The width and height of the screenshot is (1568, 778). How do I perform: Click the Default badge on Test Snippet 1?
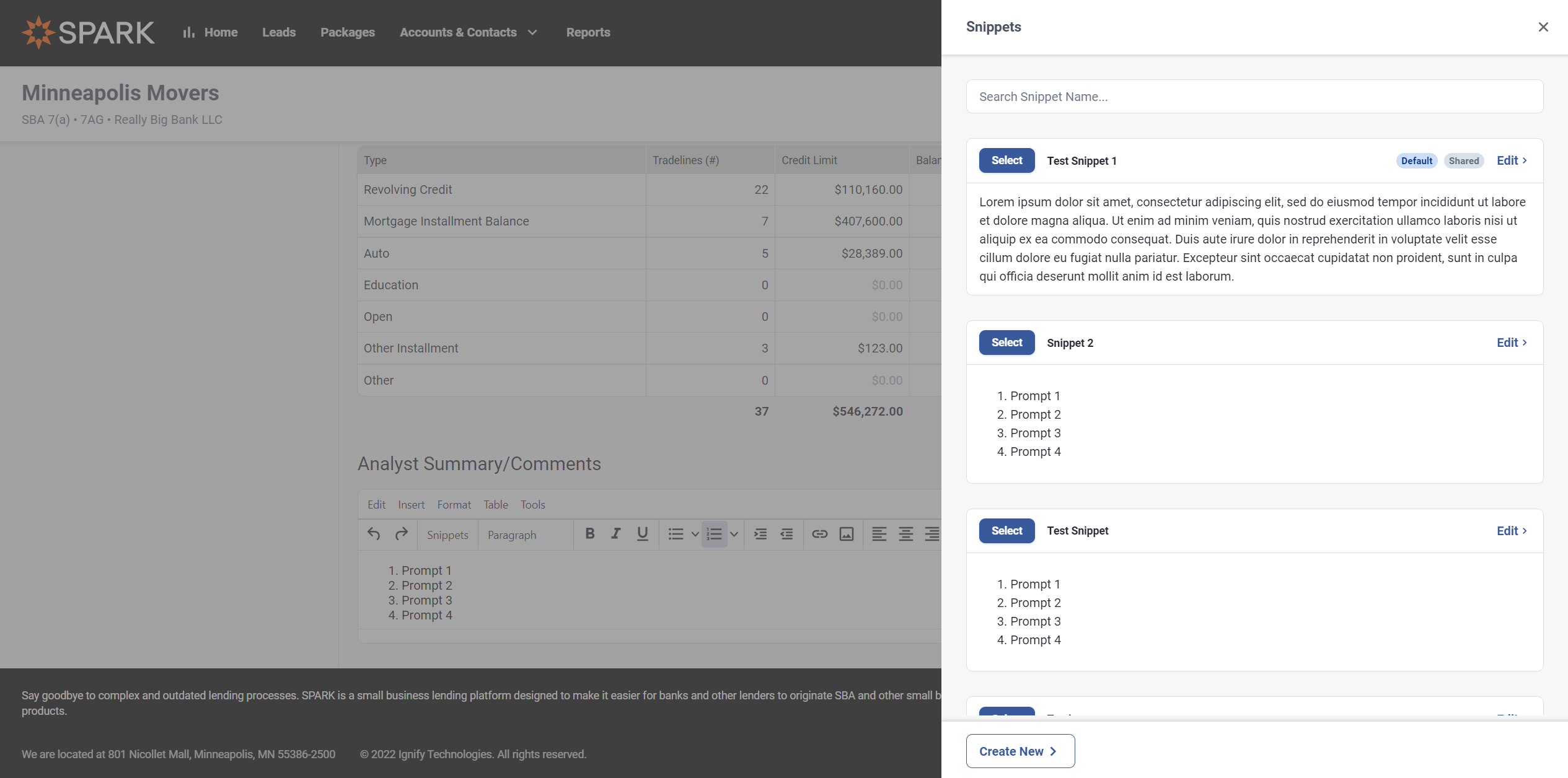pyautogui.click(x=1417, y=160)
